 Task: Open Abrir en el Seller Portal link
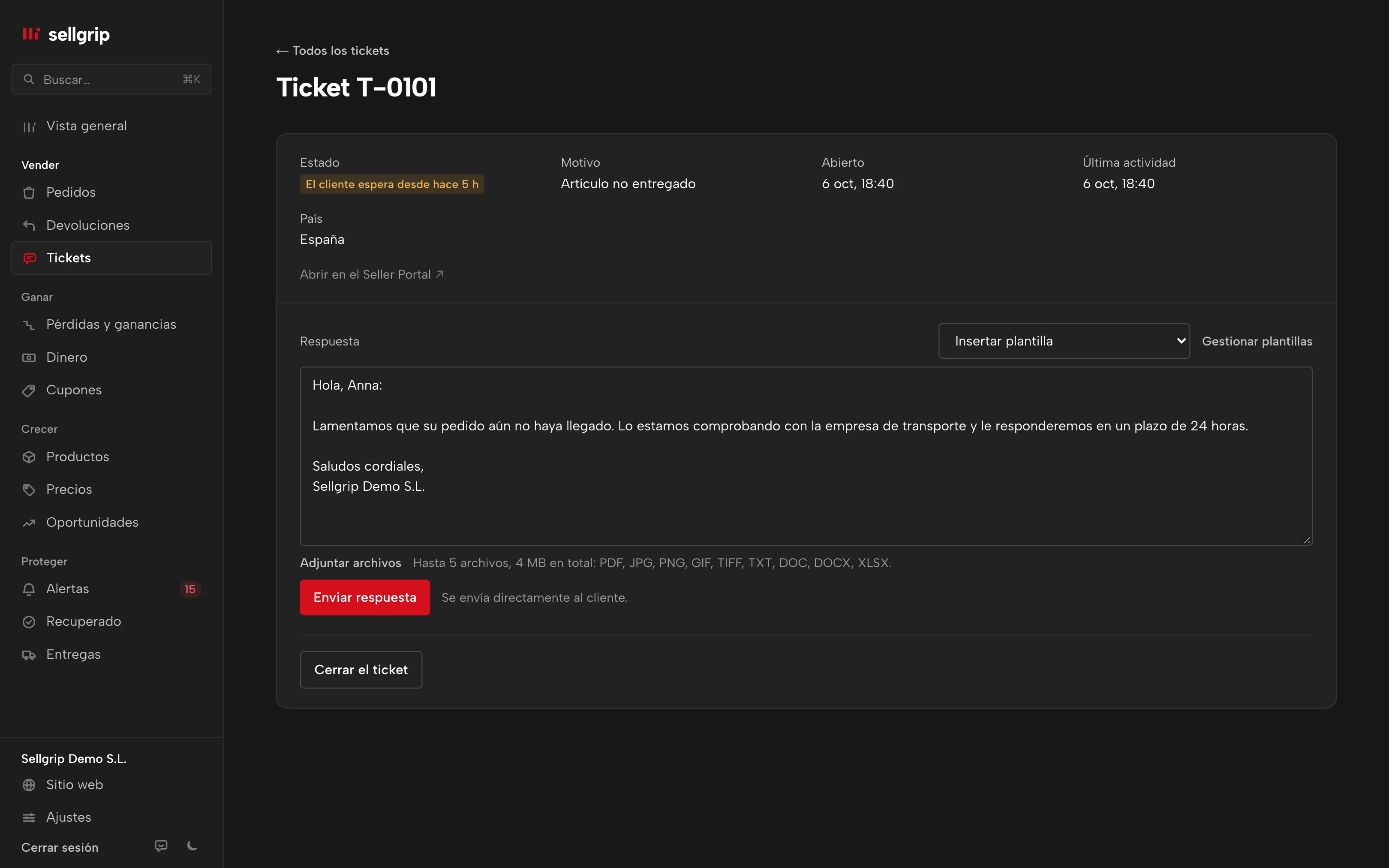pyautogui.click(x=372, y=274)
